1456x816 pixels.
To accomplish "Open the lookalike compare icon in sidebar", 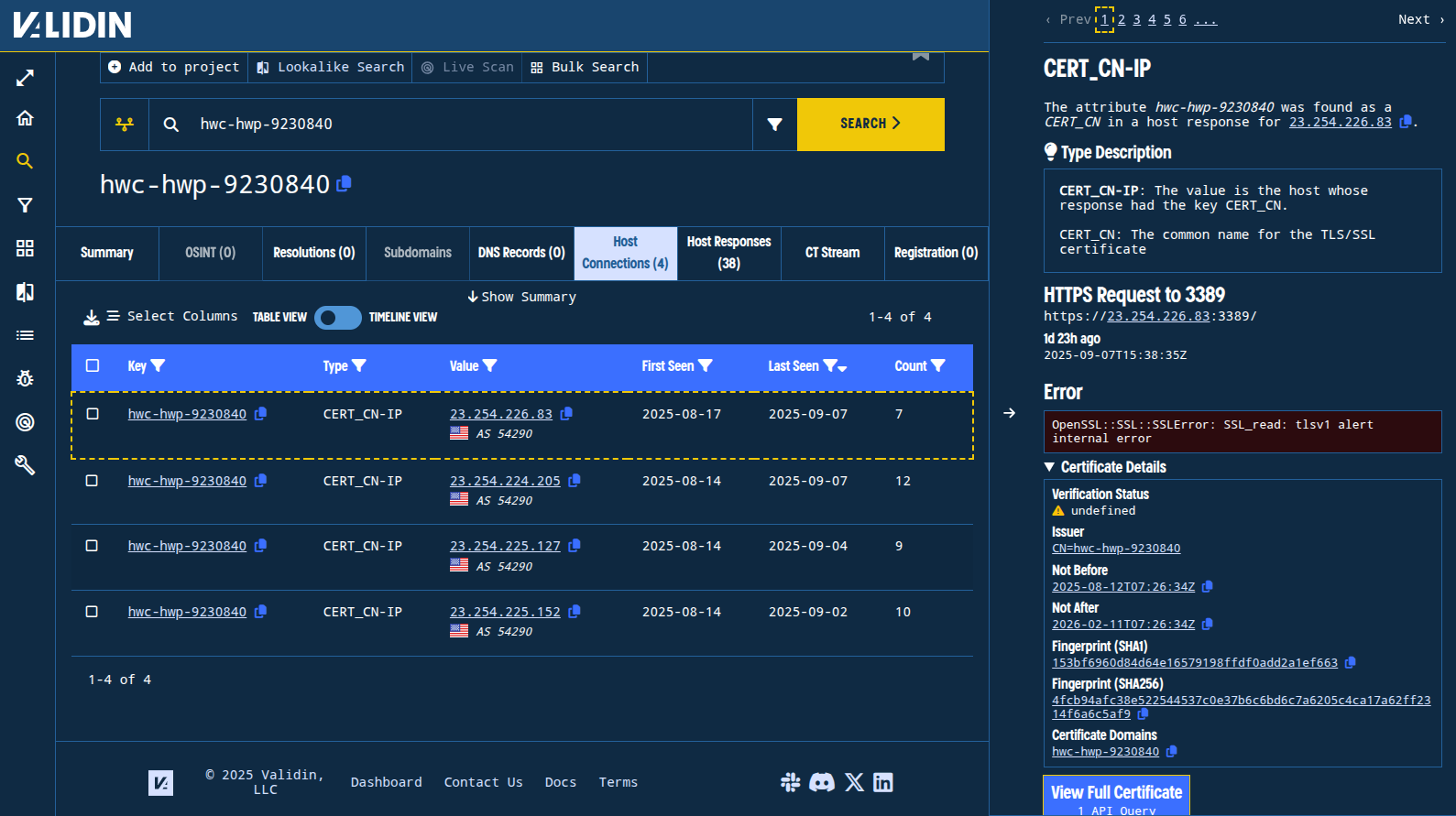I will 25,291.
